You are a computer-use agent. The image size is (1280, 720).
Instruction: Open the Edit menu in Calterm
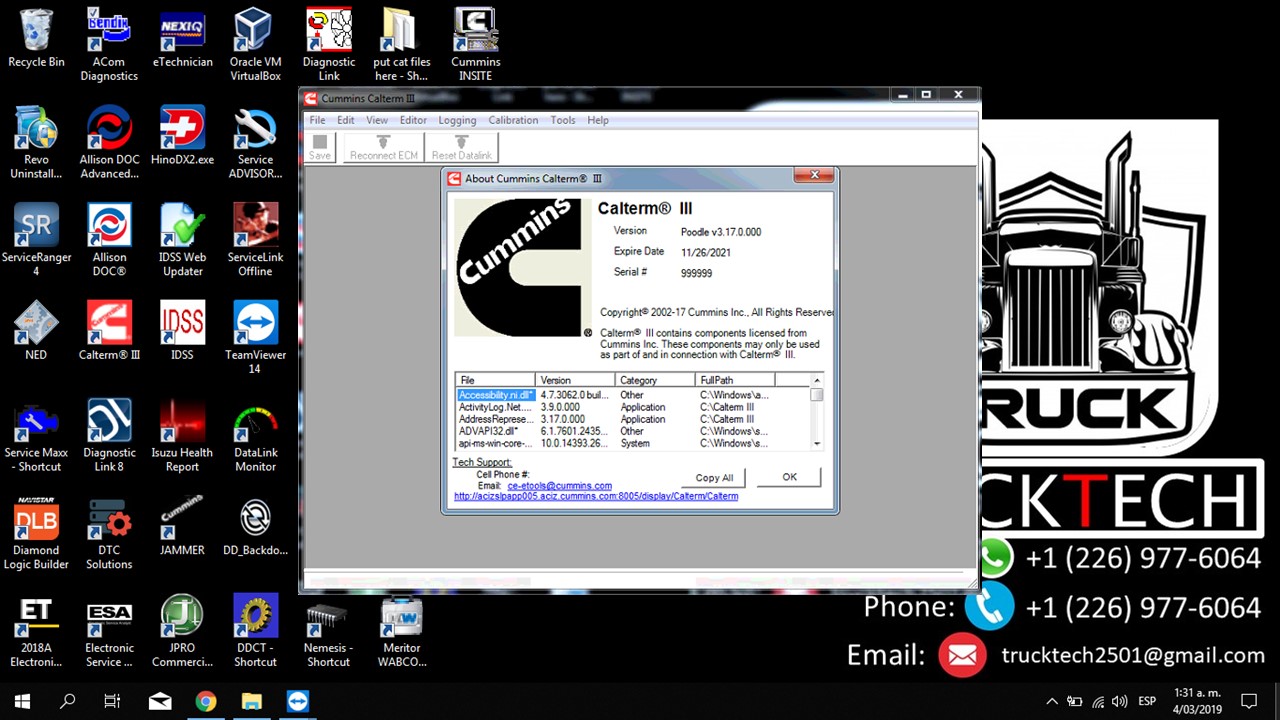345,120
